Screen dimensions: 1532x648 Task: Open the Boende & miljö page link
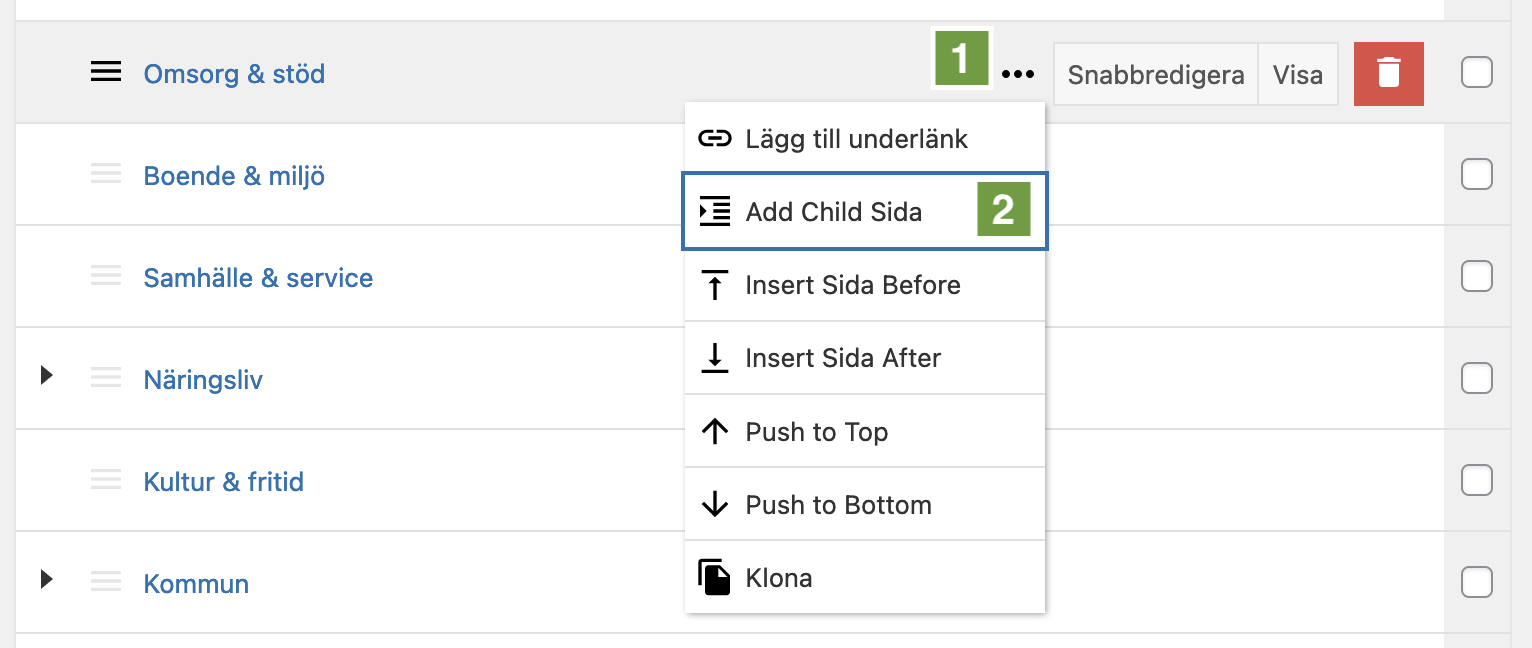(234, 176)
